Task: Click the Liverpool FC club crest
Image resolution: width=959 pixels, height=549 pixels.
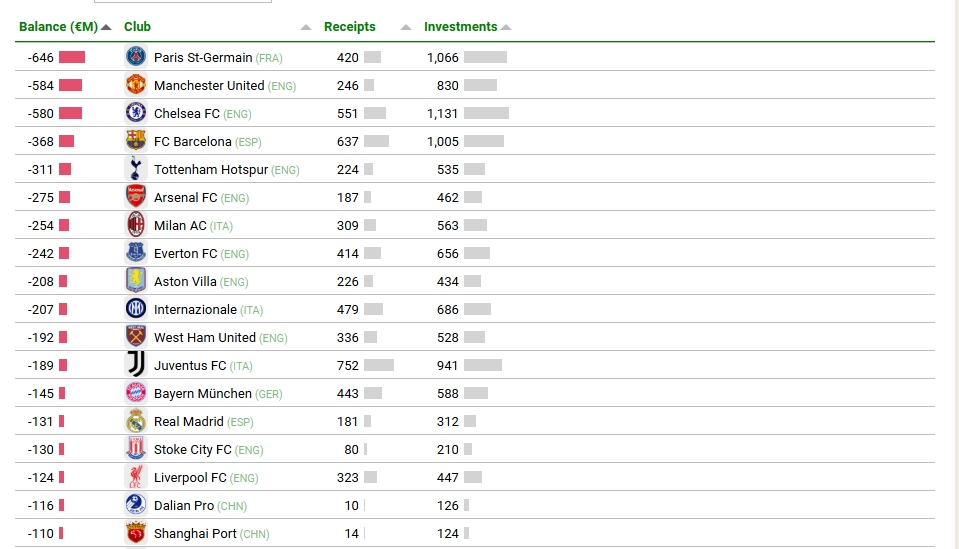Action: point(136,477)
